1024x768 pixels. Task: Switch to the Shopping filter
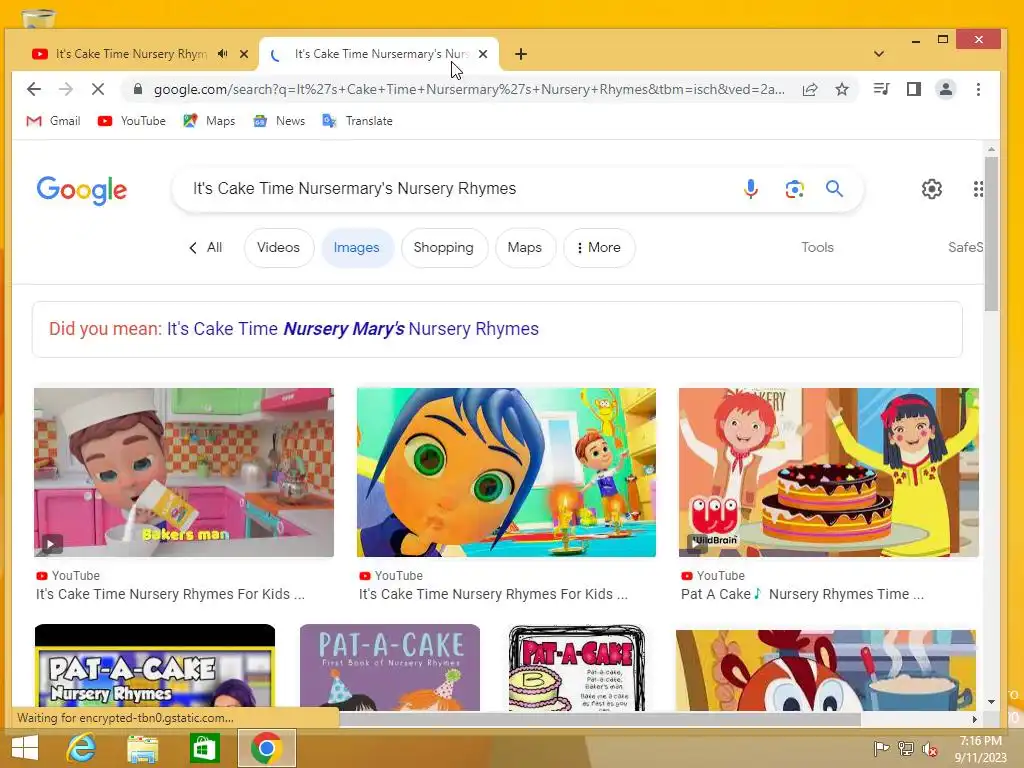click(x=443, y=248)
